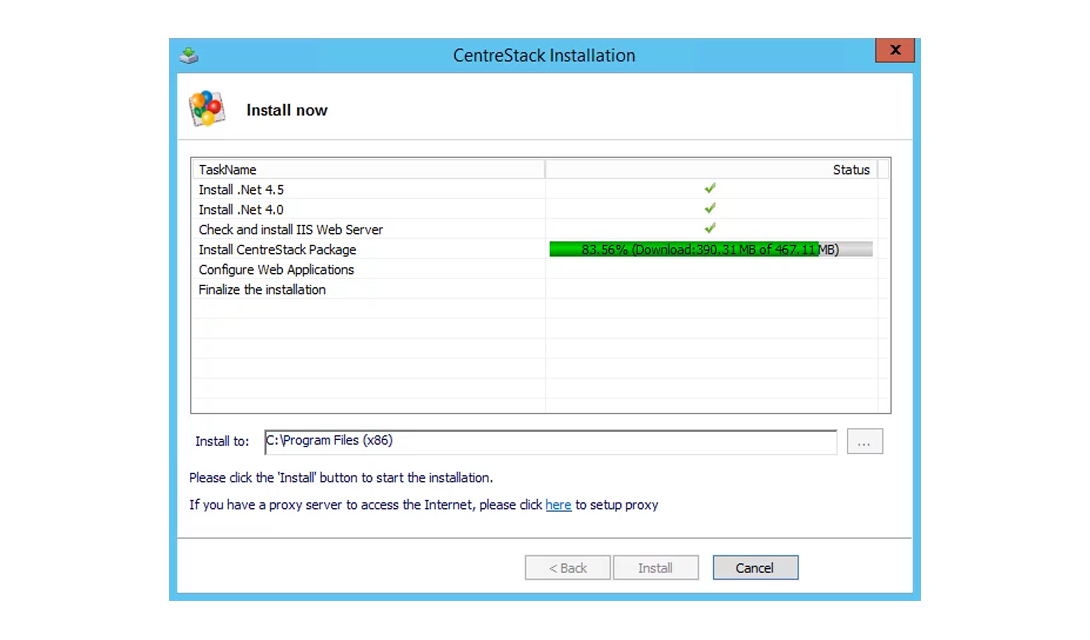This screenshot has height=640, width=1090.
Task: Click the colorful Install now icon
Action: [x=206, y=109]
